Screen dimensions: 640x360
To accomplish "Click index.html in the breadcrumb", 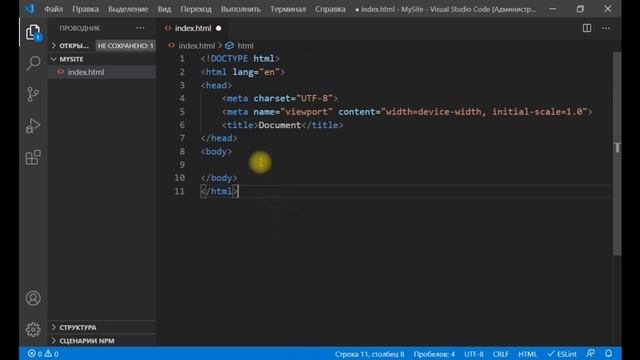I will tap(196, 46).
